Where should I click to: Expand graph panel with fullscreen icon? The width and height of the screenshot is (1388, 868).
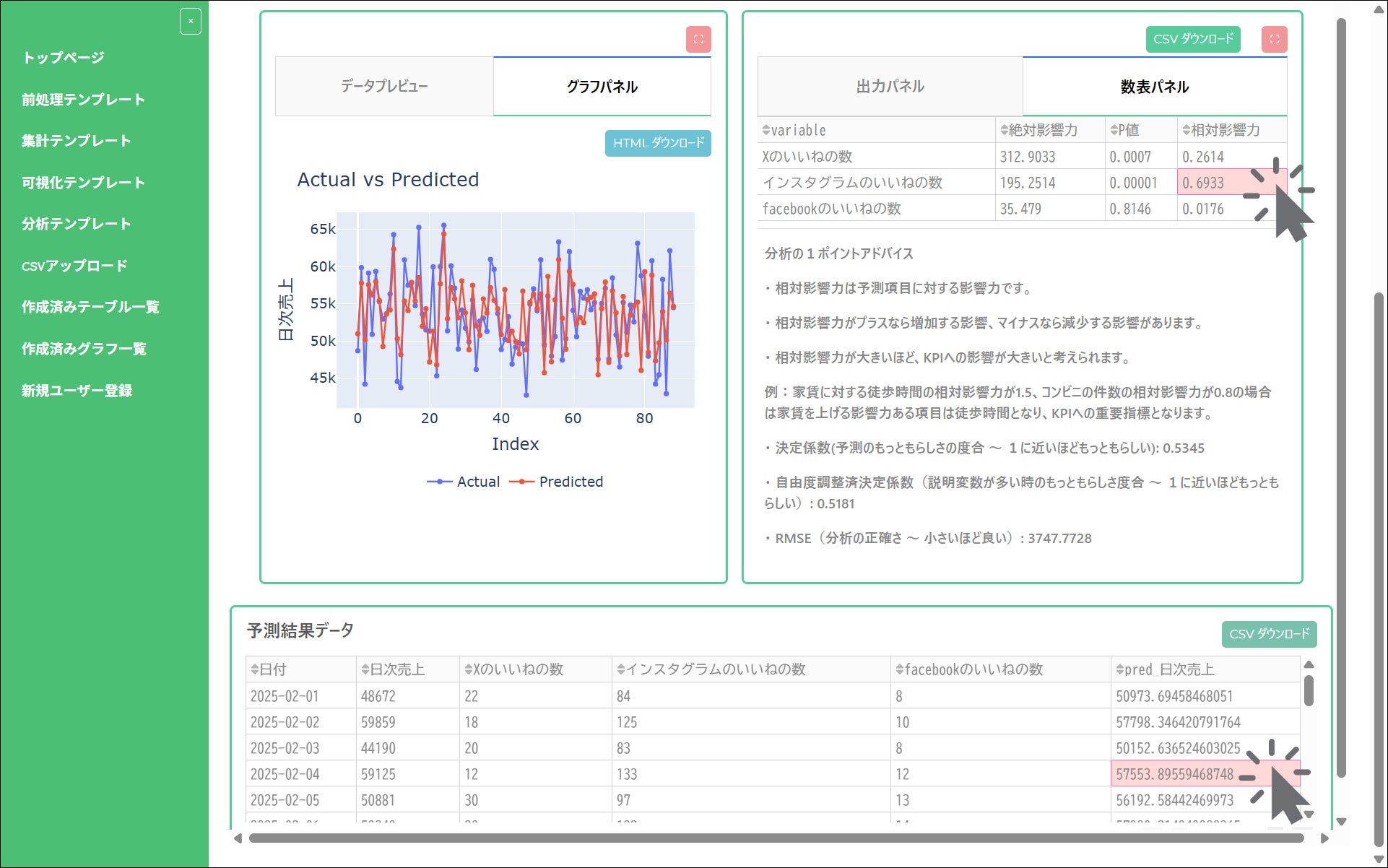click(698, 39)
